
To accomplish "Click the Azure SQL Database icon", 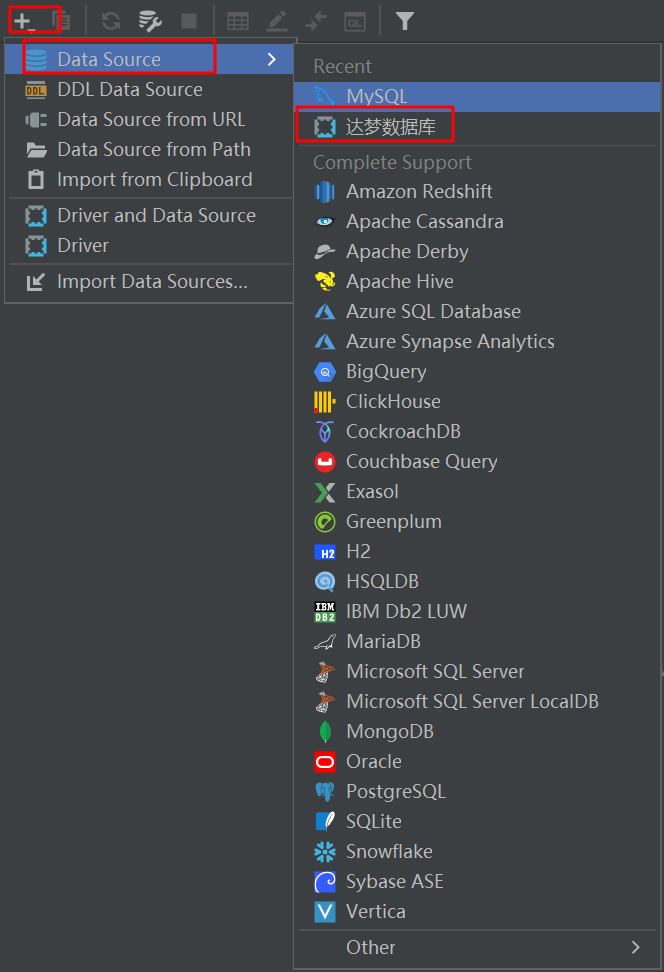I will pos(325,311).
